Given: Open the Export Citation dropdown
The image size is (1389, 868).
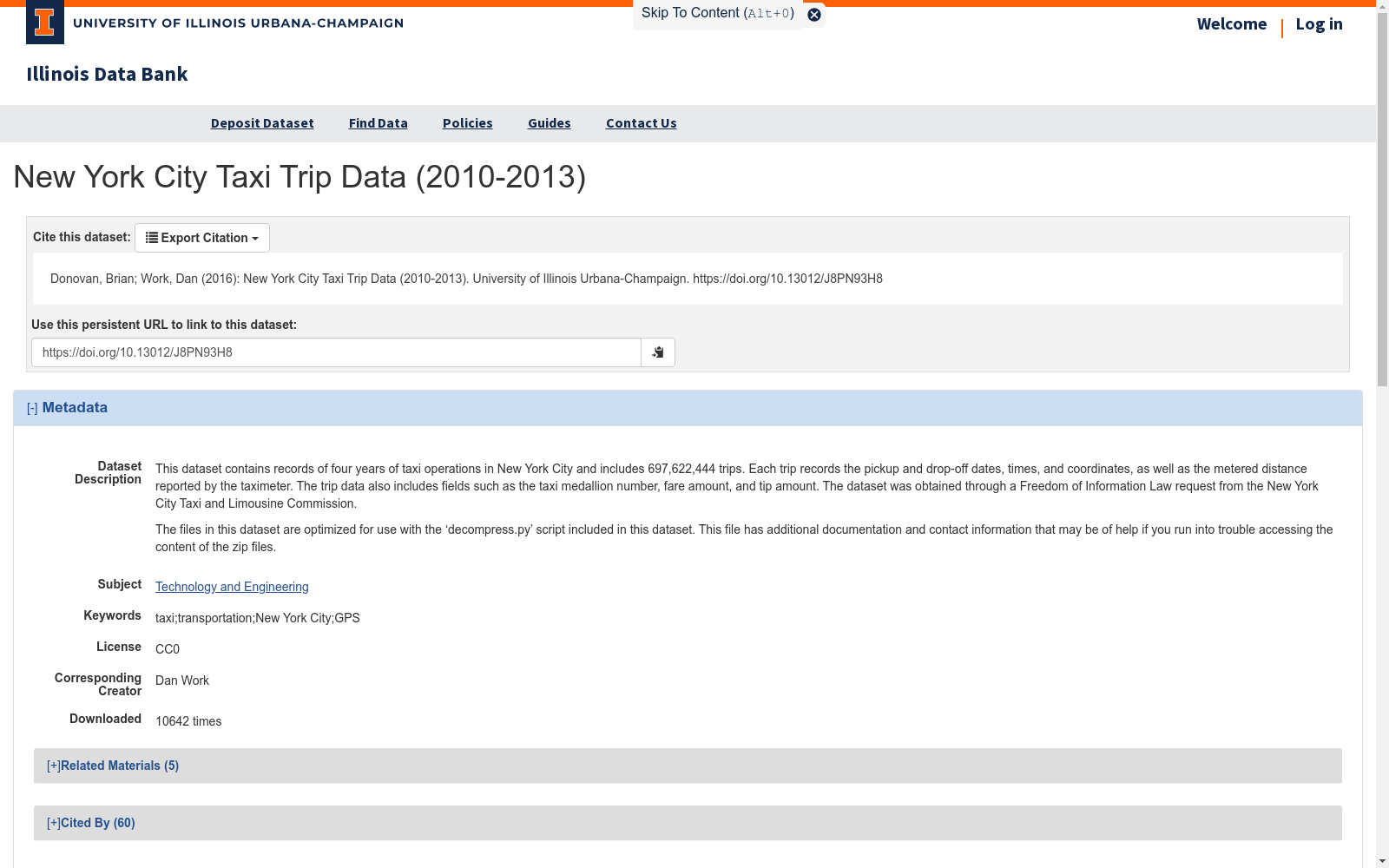Looking at the screenshot, I should point(202,238).
